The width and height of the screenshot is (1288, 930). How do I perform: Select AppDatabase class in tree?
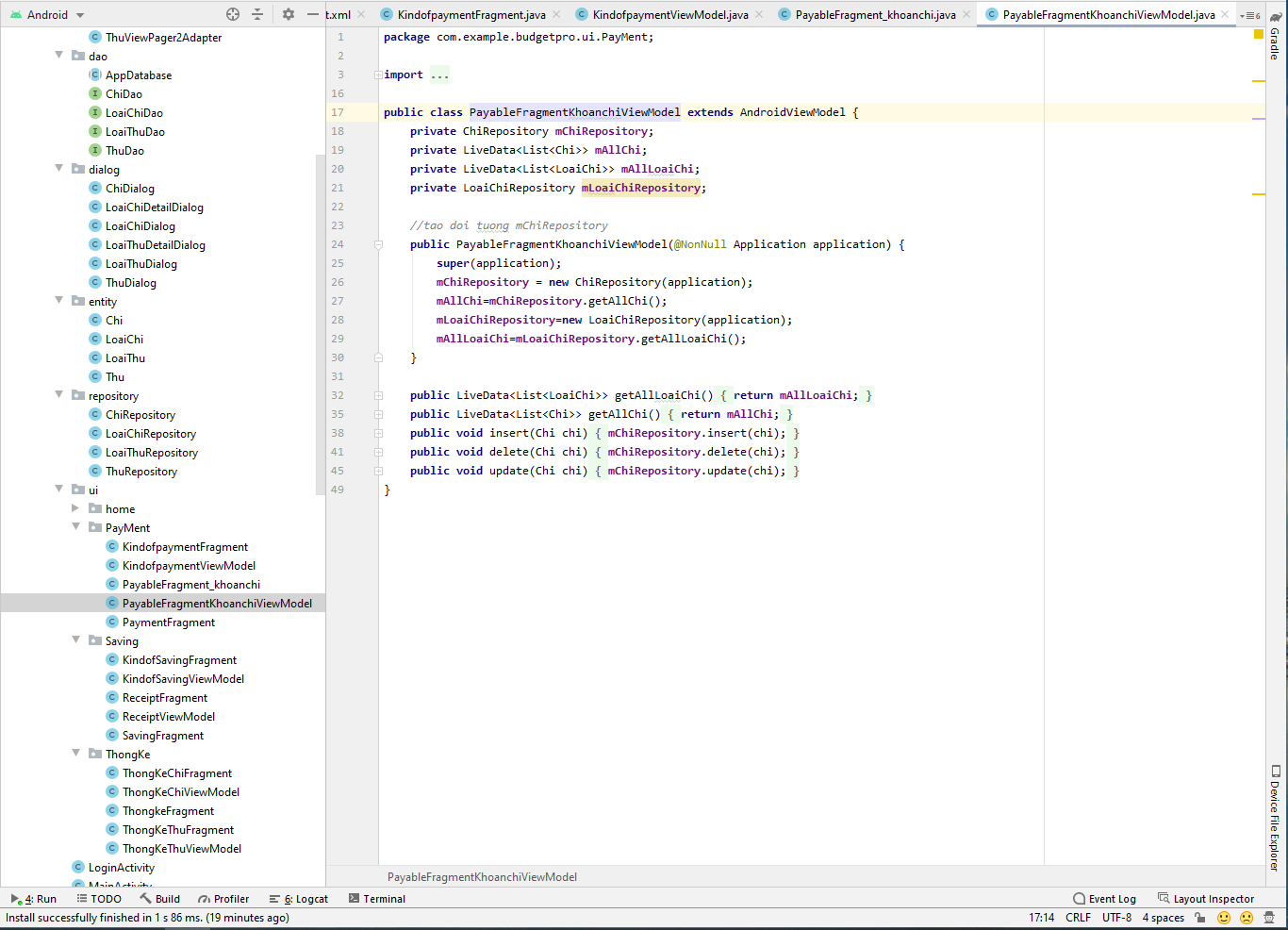point(138,75)
